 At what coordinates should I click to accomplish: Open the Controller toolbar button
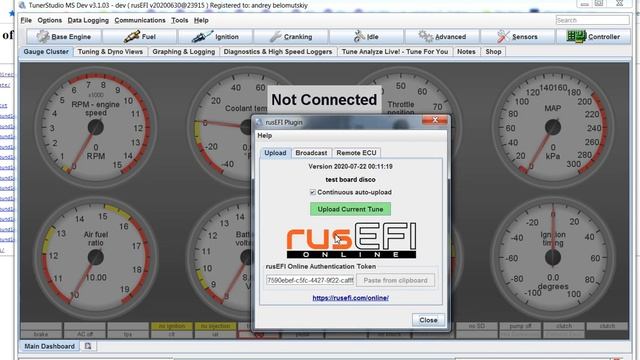coord(593,37)
